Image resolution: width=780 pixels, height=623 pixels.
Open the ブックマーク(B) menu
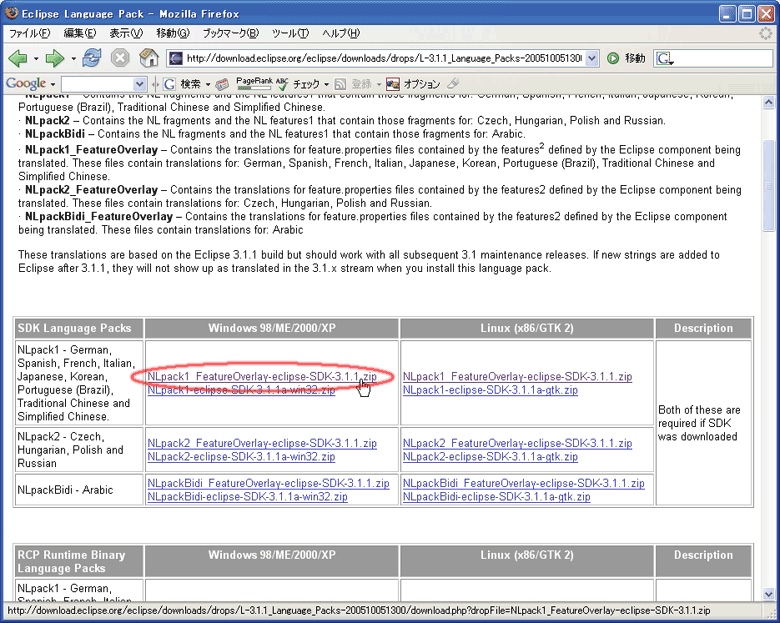point(231,33)
